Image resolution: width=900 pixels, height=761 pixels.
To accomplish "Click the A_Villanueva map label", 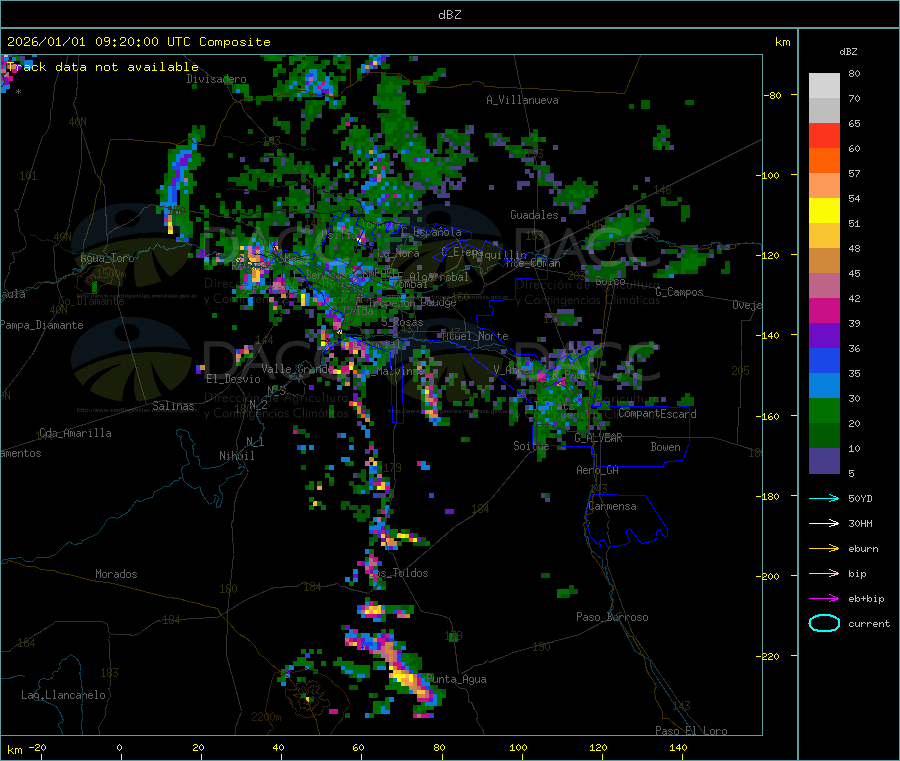I will (522, 100).
